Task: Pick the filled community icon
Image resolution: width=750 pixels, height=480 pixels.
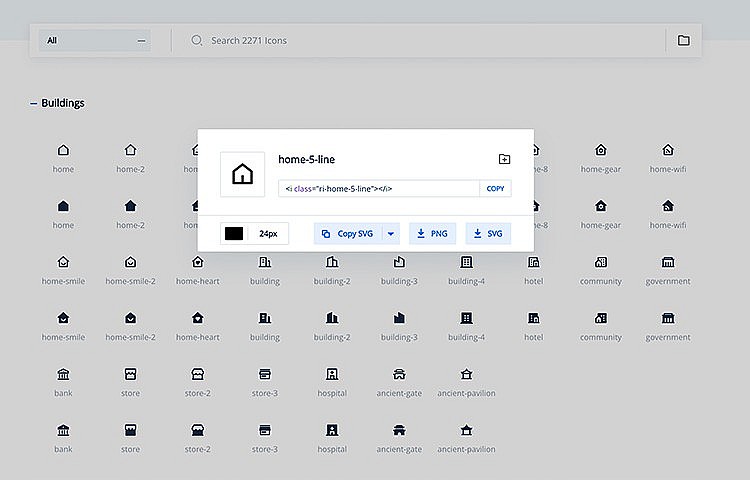Action: [x=600, y=318]
